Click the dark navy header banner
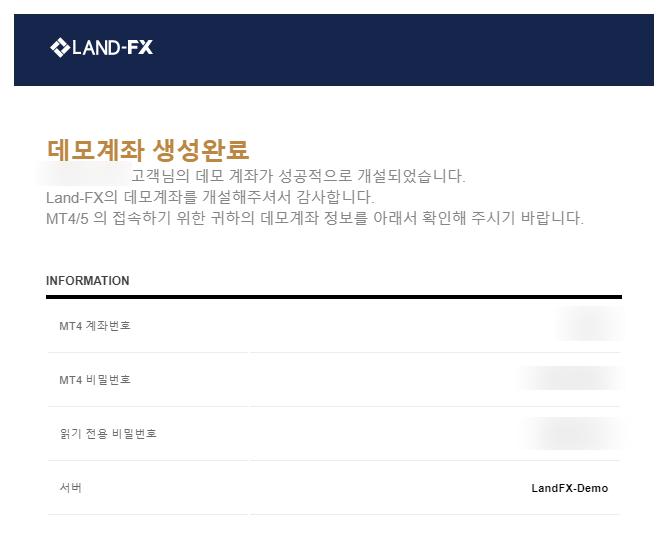 [334, 50]
